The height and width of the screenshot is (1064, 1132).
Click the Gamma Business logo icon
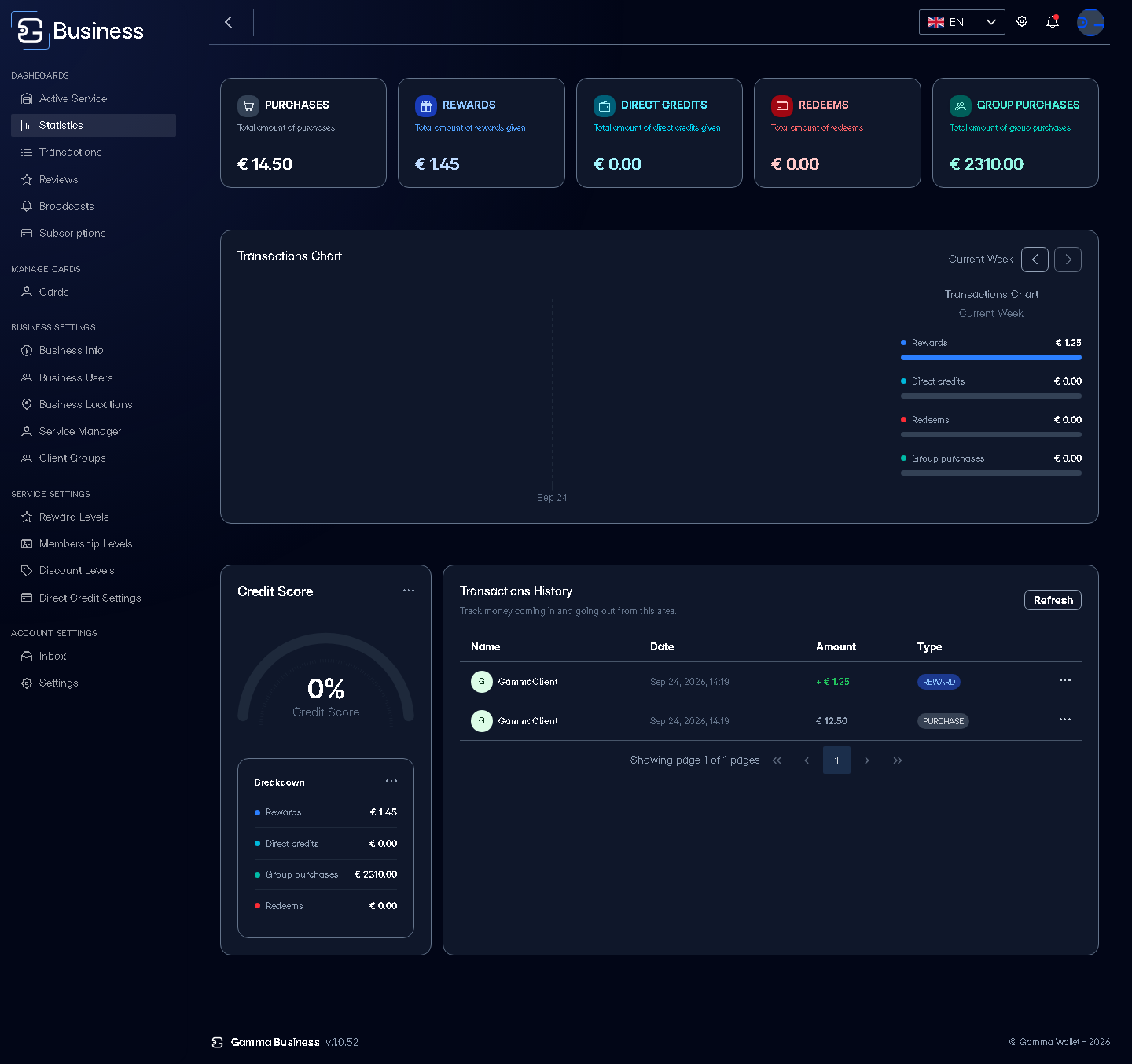[30, 31]
